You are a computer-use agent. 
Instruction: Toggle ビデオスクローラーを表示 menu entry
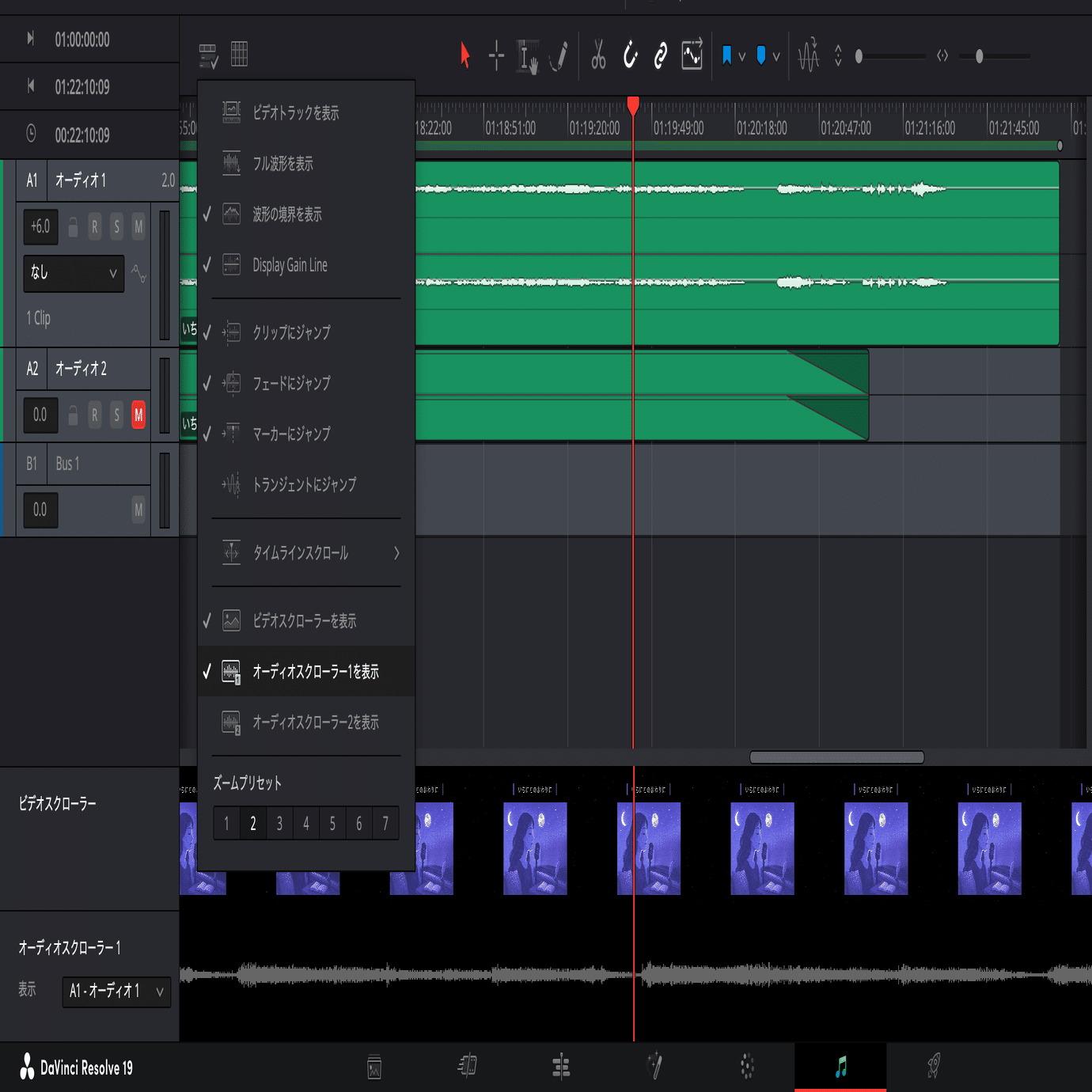click(x=306, y=621)
